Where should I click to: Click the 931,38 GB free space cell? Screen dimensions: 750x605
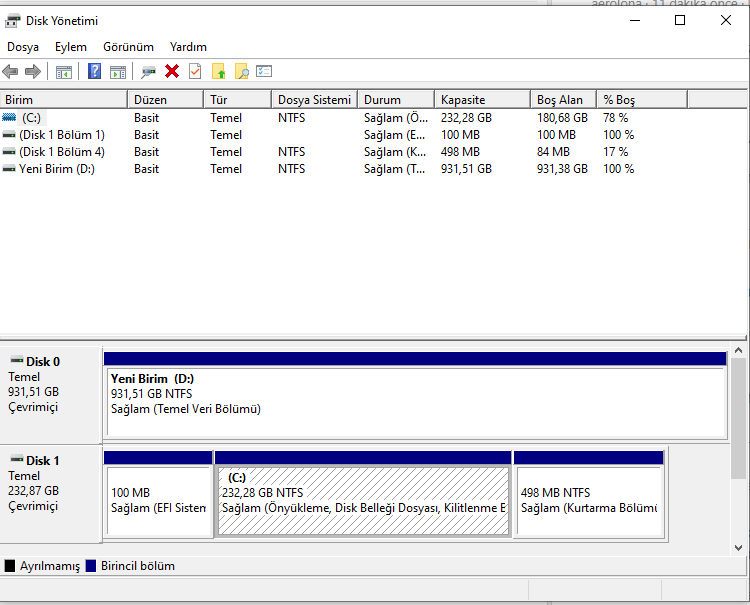(562, 169)
